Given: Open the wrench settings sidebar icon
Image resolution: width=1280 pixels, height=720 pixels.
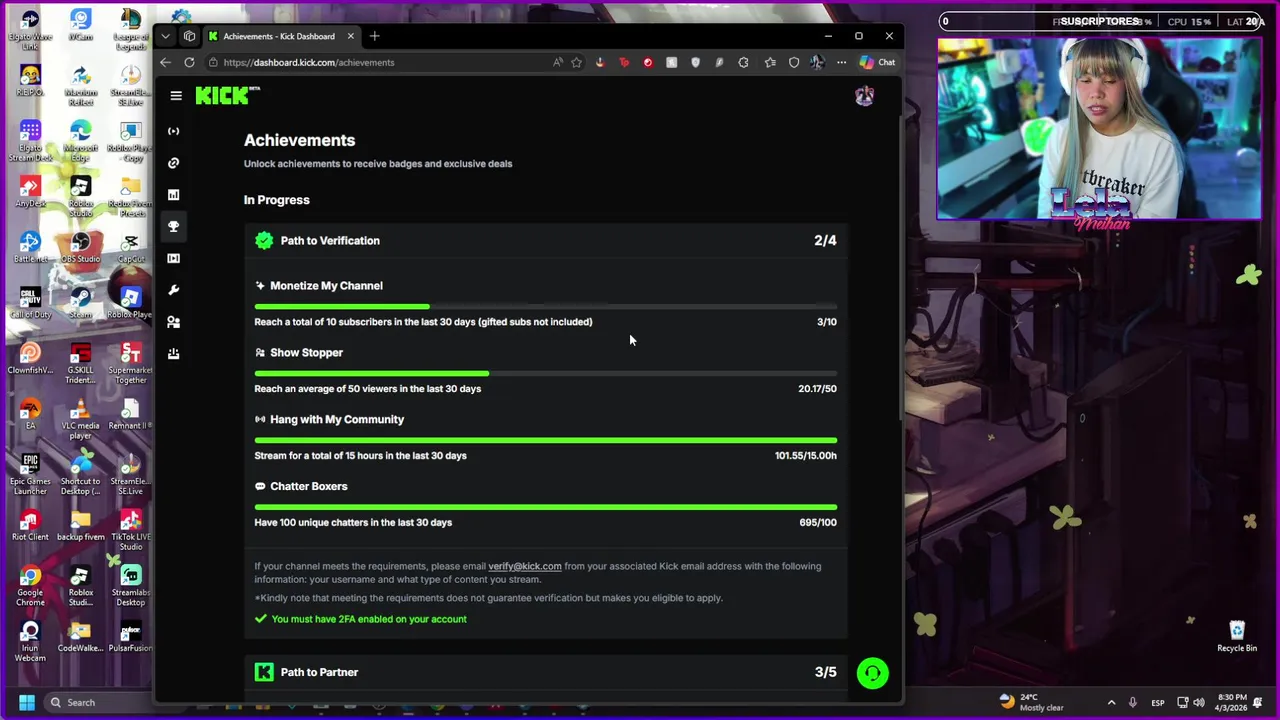Looking at the screenshot, I should pyautogui.click(x=173, y=290).
